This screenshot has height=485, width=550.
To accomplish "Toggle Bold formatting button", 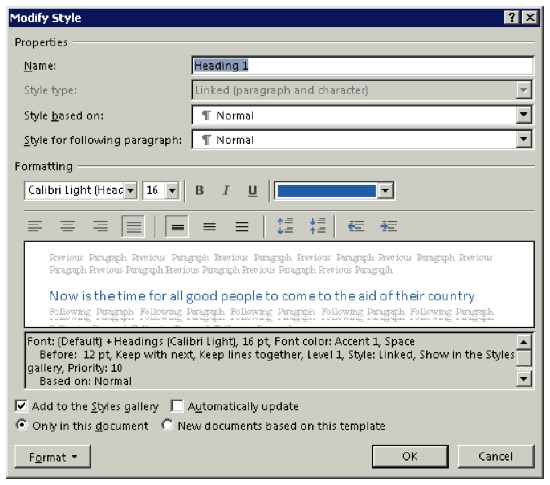I will pos(200,190).
